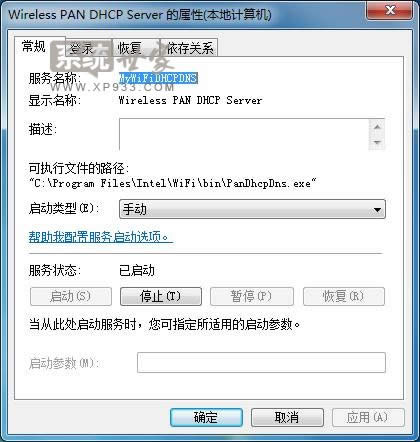Click the 暂停(P) pause button
The image size is (420, 442).
coord(252,296)
